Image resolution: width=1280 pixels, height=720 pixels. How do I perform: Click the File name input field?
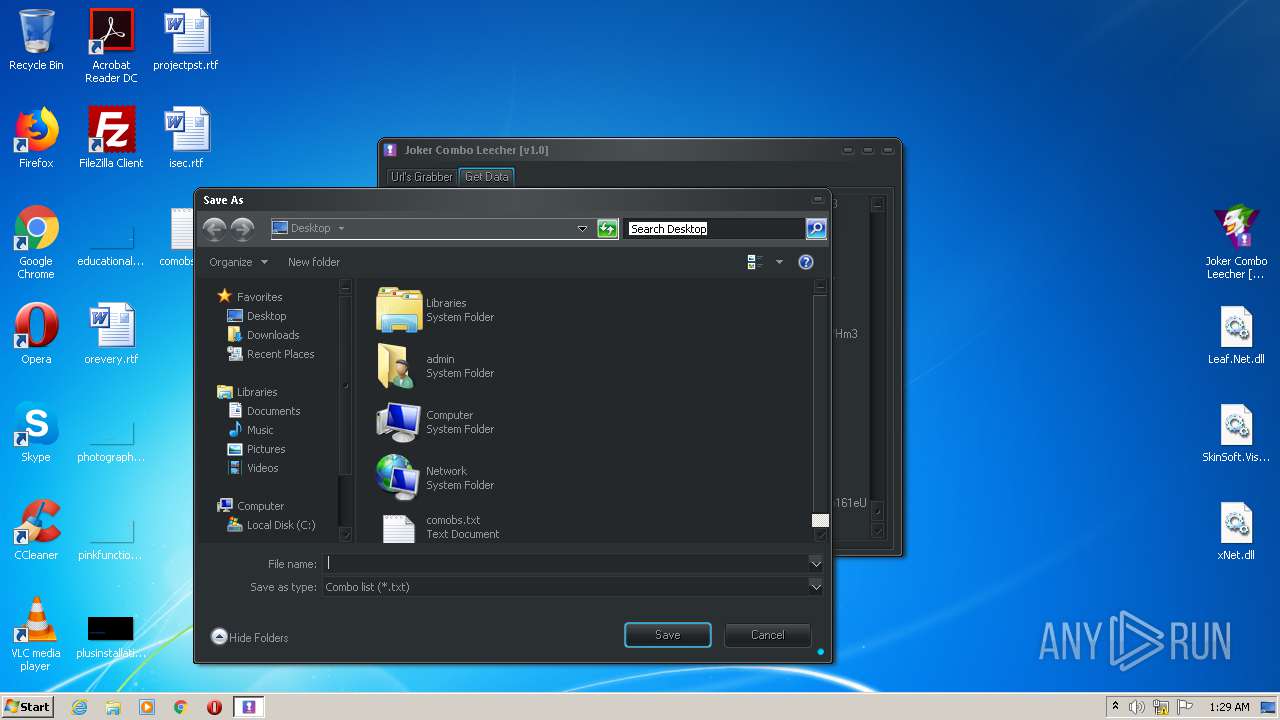(565, 563)
